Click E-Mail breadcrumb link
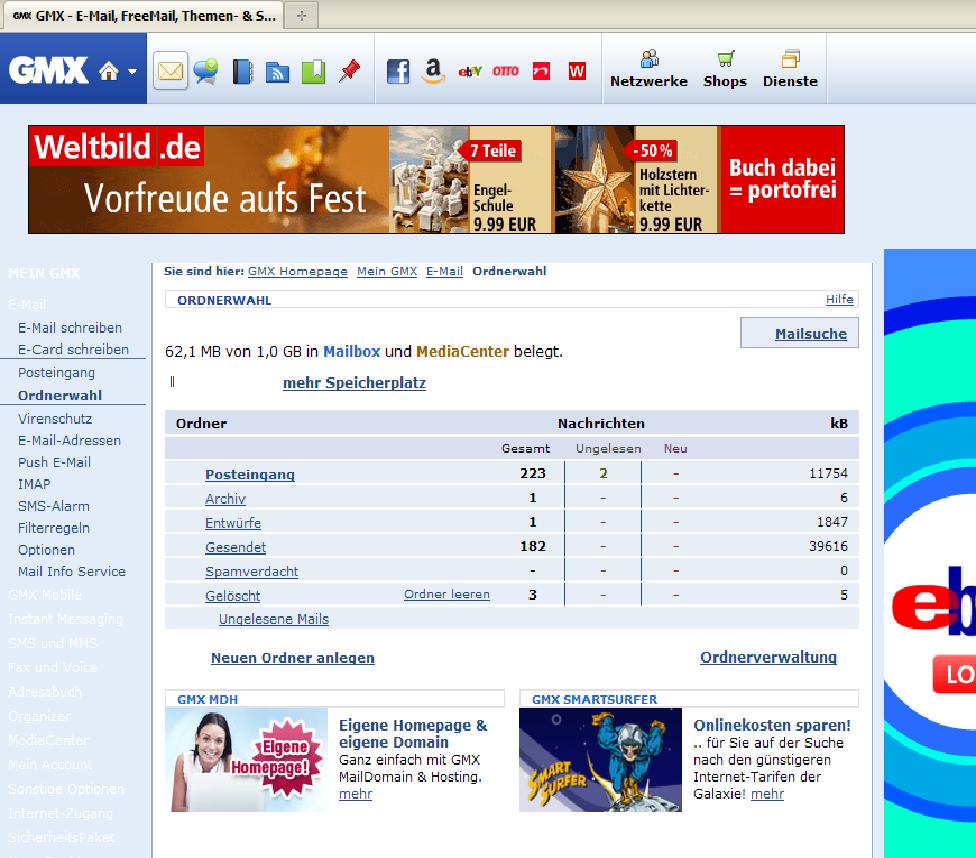The image size is (976, 858). pyautogui.click(x=444, y=271)
